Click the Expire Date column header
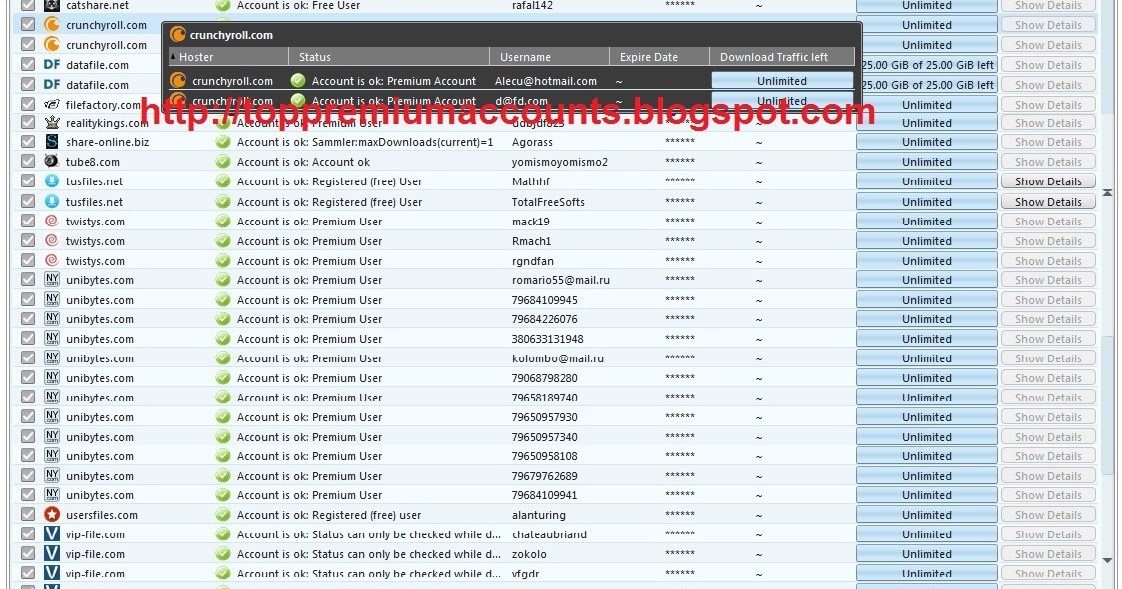Viewport: 1122px width, 589px height. [x=659, y=57]
